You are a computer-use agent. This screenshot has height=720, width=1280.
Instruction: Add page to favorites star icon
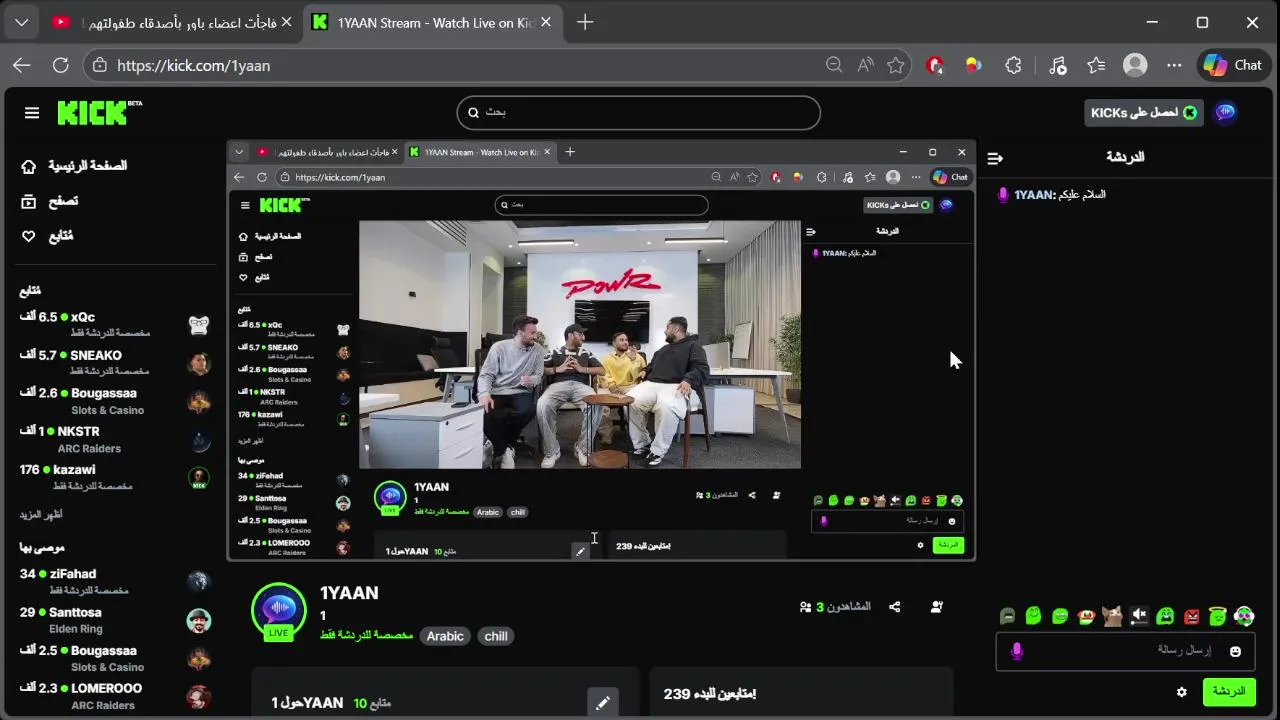pos(896,65)
